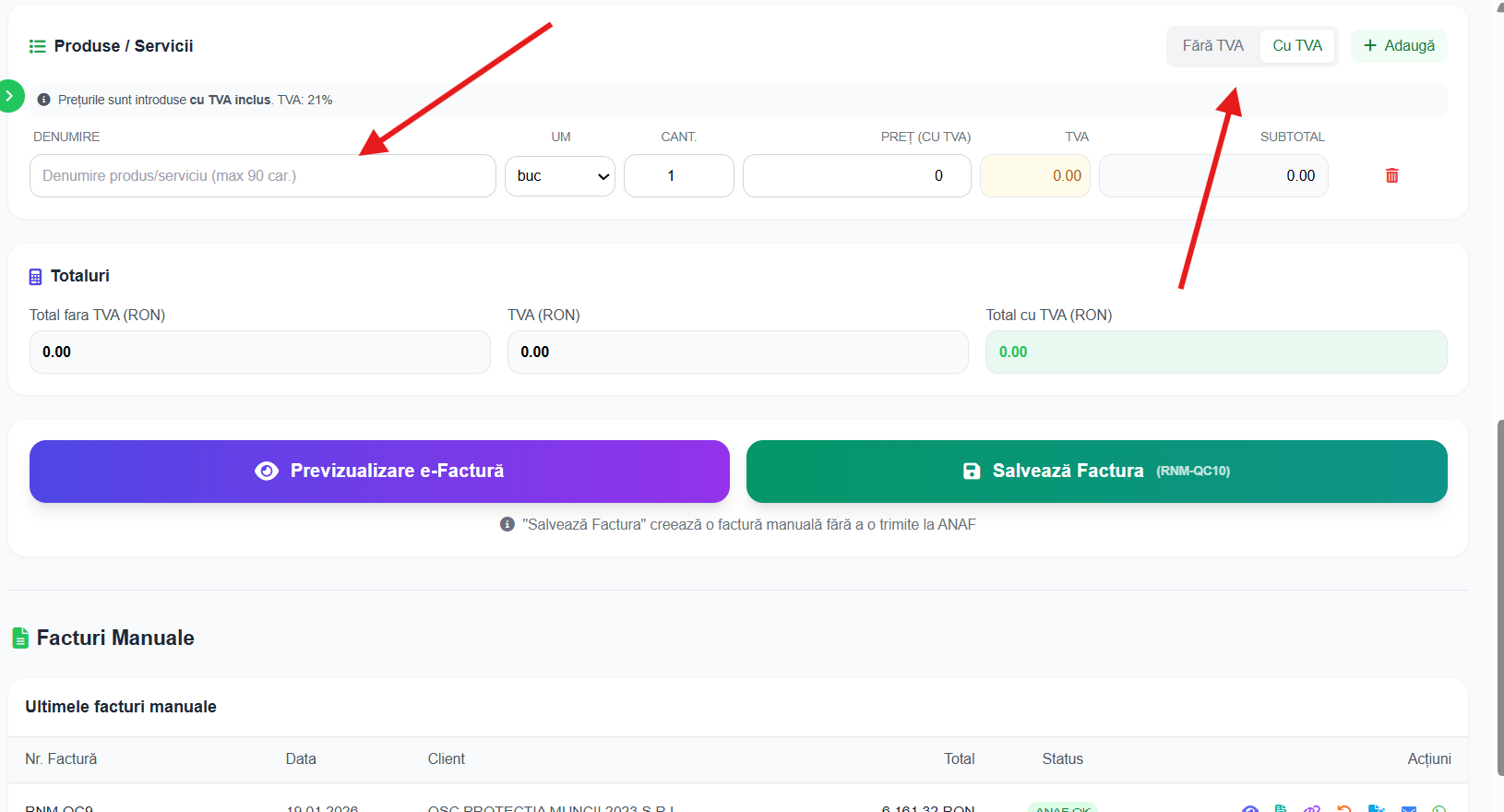Screen dimensions: 1504x812
Task: Click the plus icon in Adaugă
Action: coord(1370,45)
